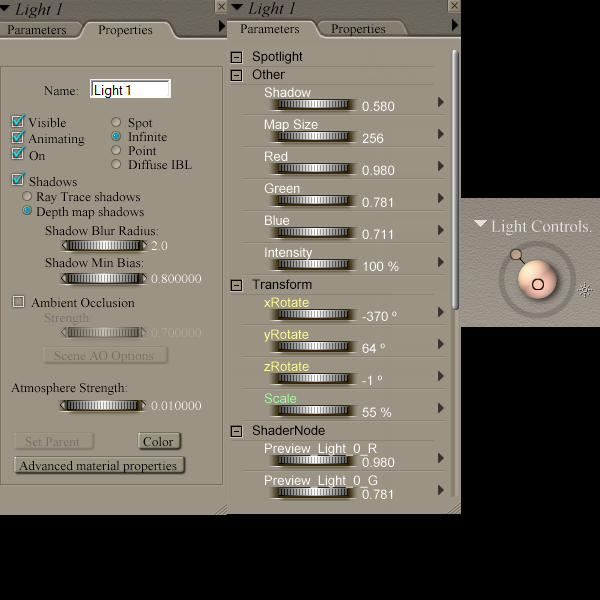Image resolution: width=600 pixels, height=600 pixels.
Task: Click the Blue value 0.711
Action: pyautogui.click(x=378, y=234)
